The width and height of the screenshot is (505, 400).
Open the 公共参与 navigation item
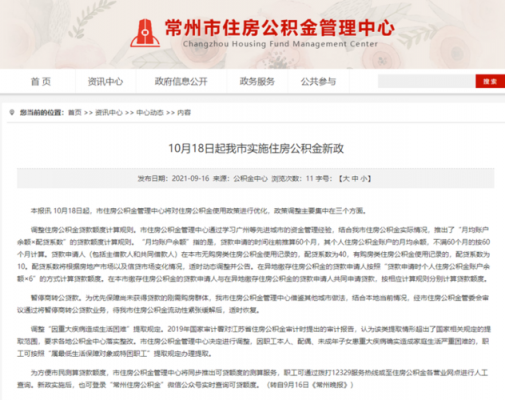click(x=318, y=81)
